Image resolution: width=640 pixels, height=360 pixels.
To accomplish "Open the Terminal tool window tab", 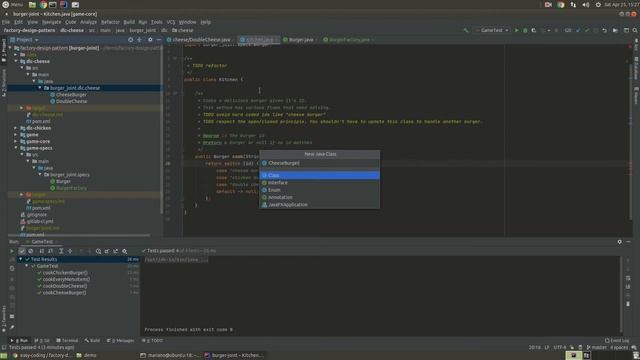I will (67, 340).
